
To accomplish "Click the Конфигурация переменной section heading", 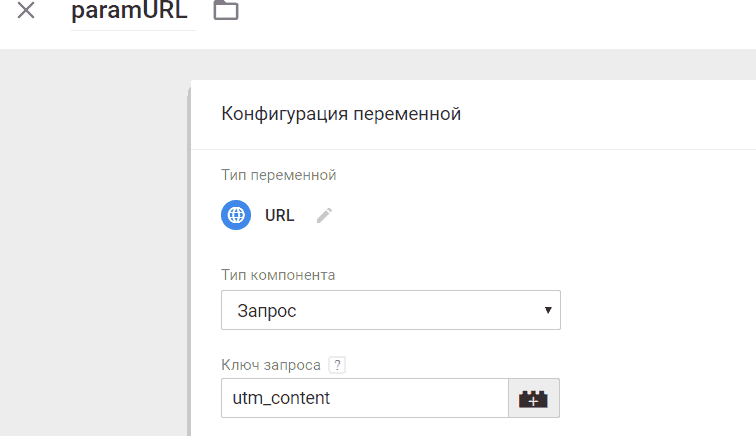I will click(x=341, y=114).
